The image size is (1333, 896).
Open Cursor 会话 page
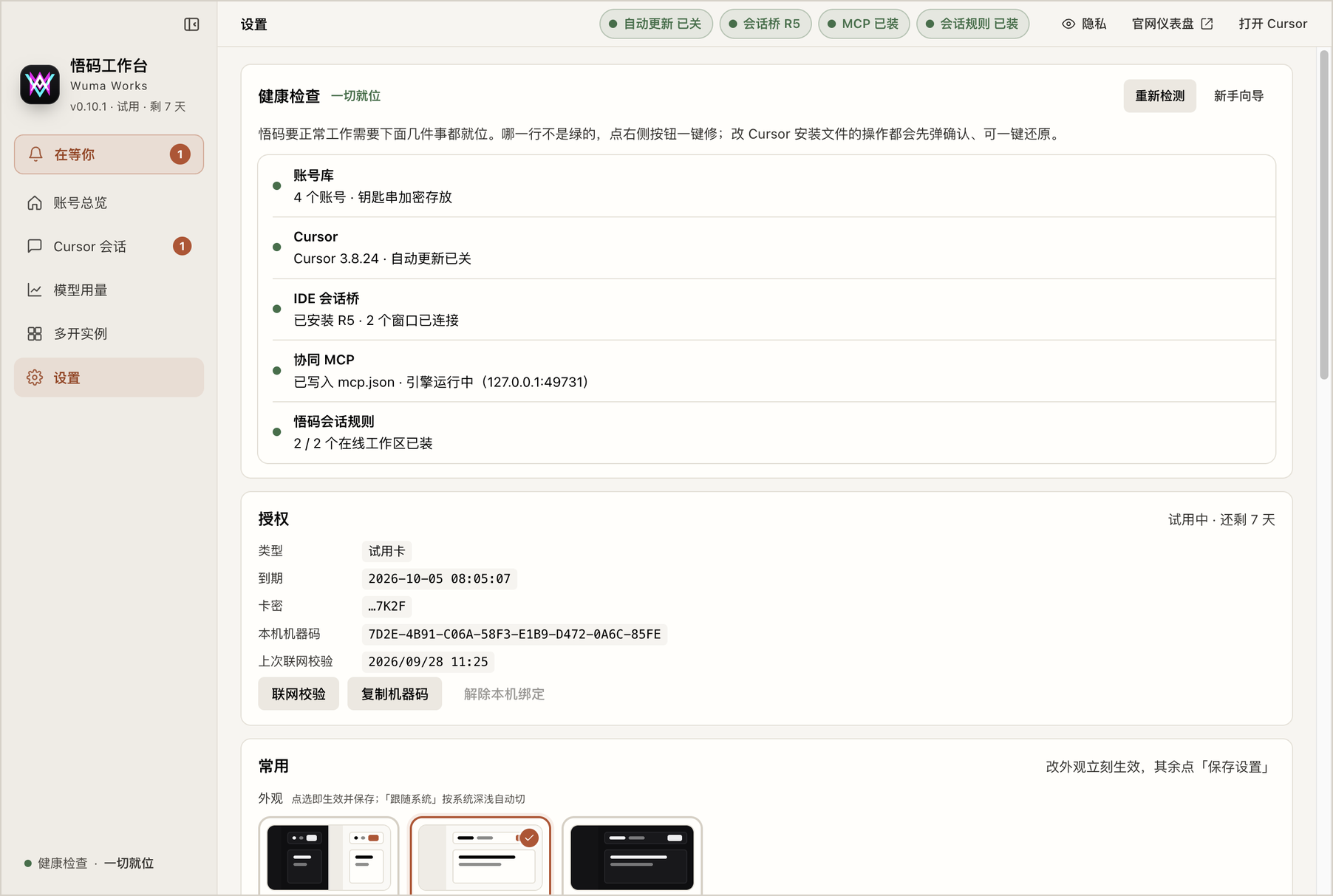(x=109, y=246)
